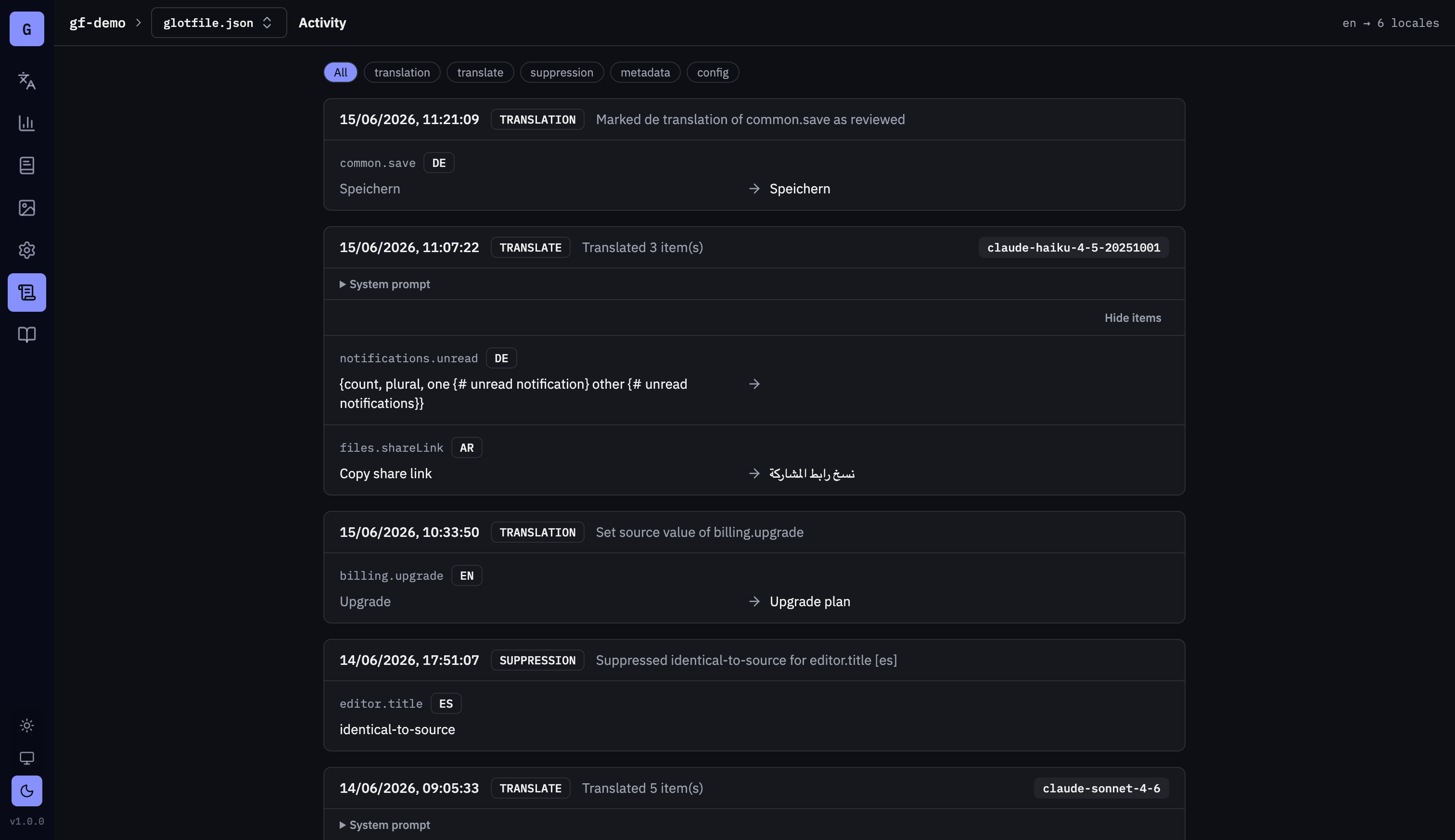
Task: Click DE badge beside notifications.unread
Action: pos(501,358)
